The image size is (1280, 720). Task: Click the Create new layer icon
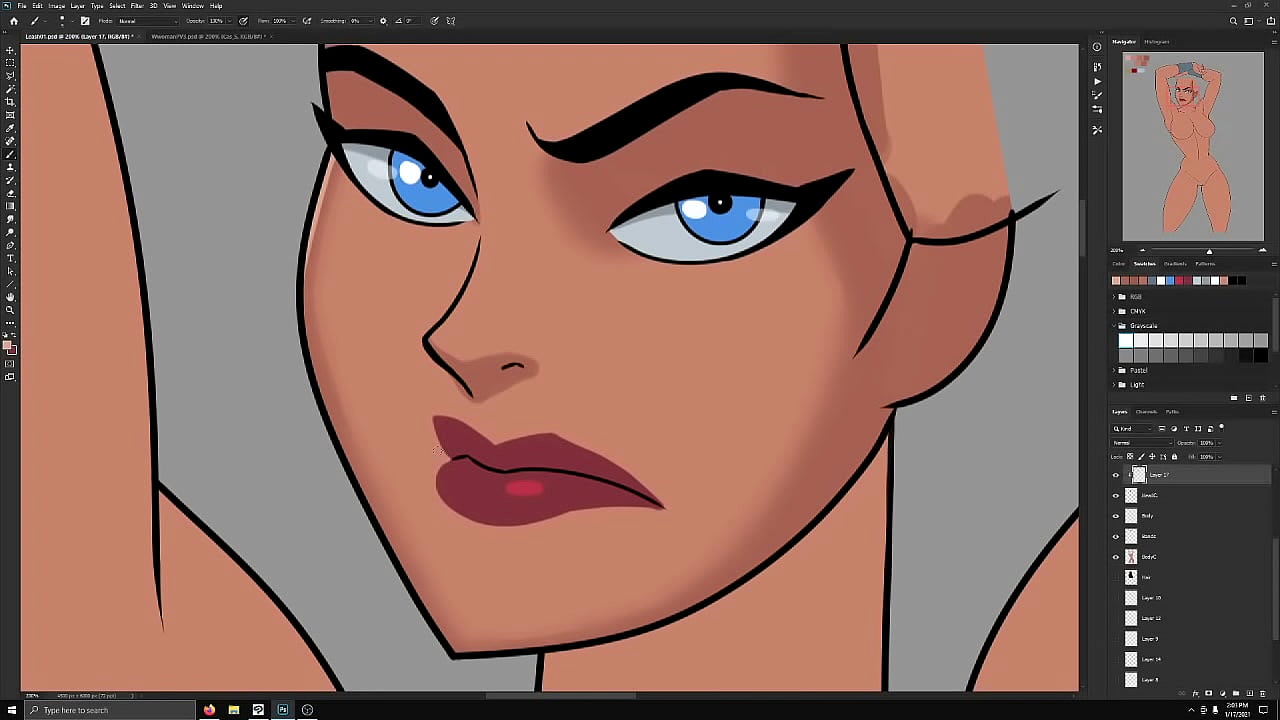click(x=1249, y=692)
